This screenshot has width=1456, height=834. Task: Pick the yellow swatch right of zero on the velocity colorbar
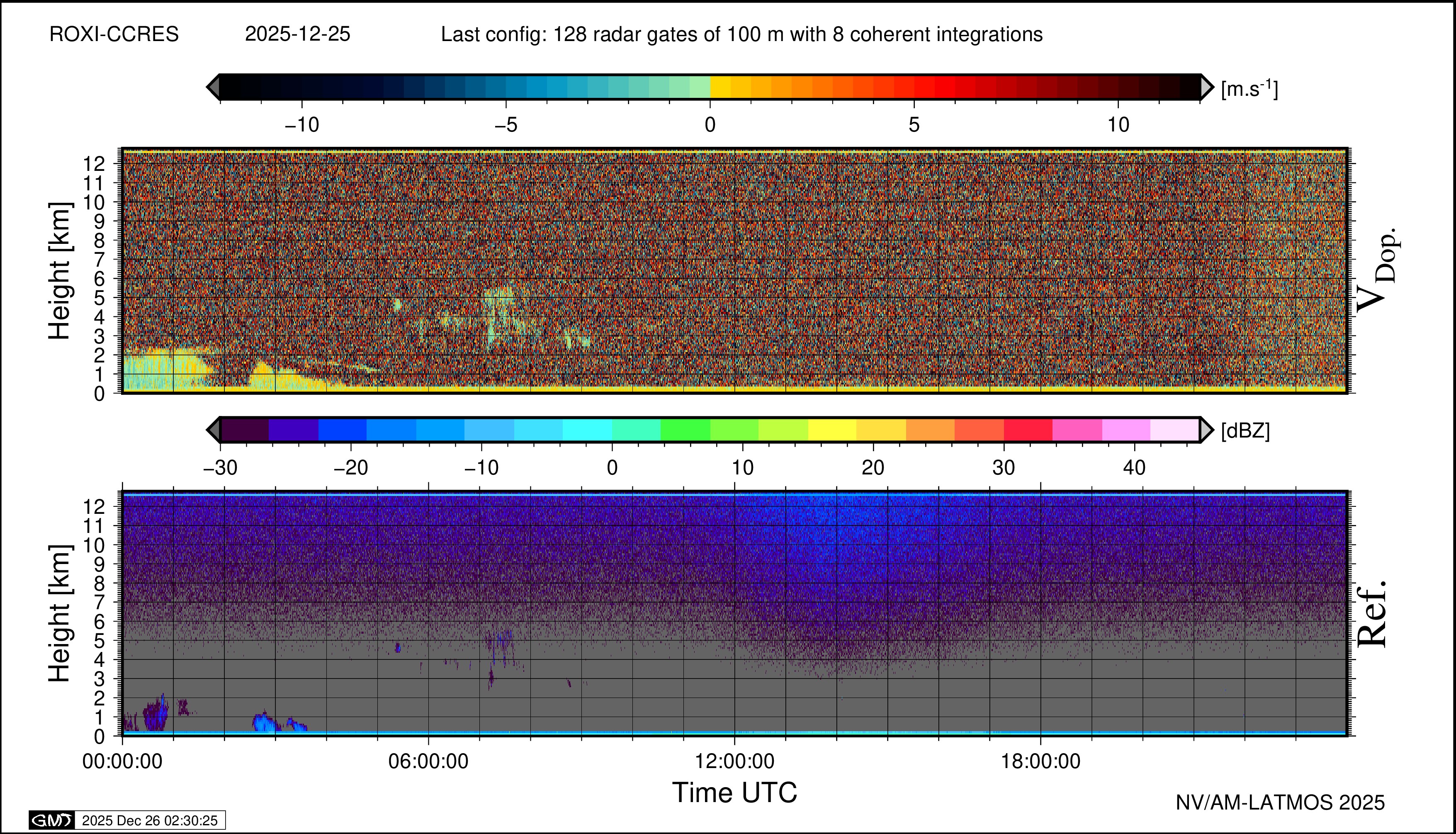(x=721, y=87)
